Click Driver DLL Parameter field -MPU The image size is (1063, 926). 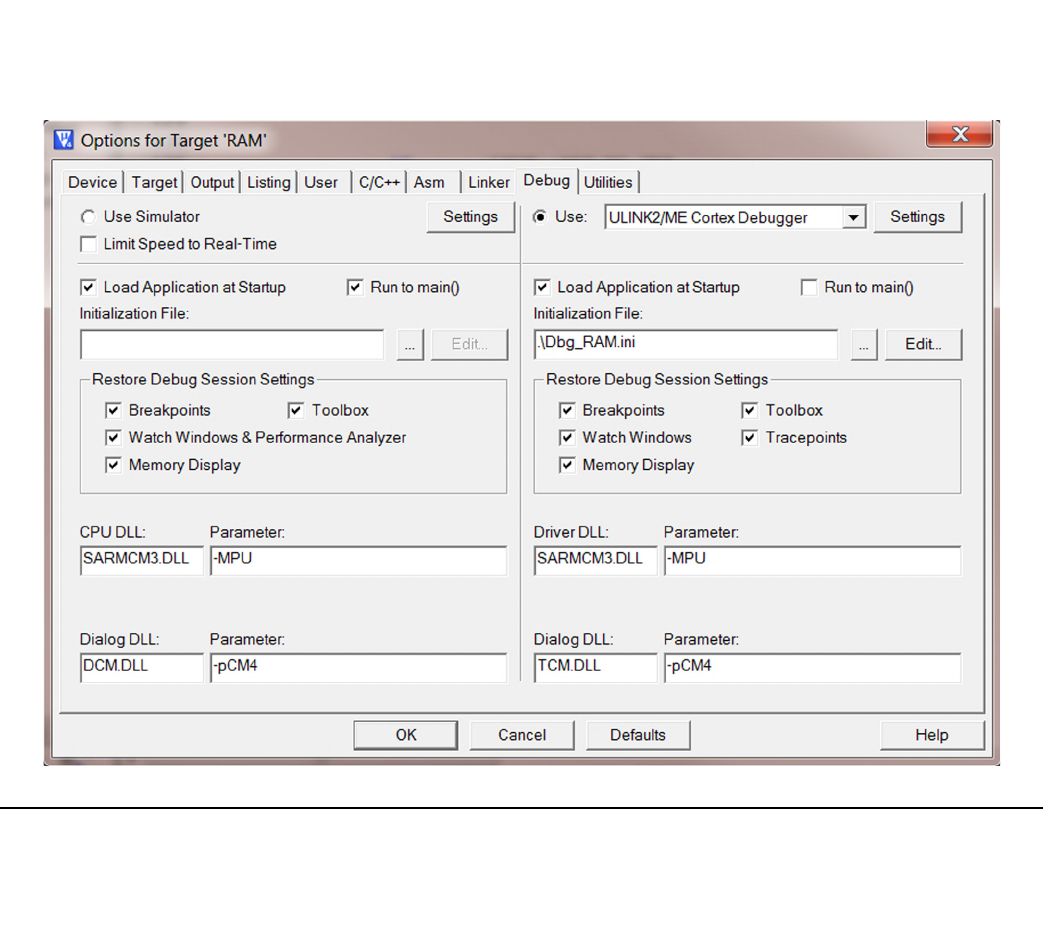pyautogui.click(x=812, y=560)
